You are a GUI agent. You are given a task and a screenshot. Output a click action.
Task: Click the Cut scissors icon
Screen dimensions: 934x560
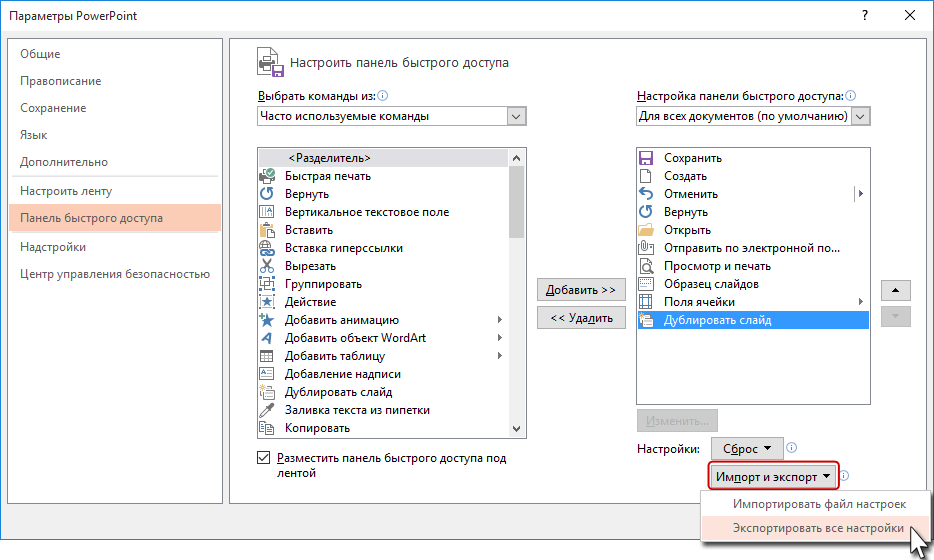[267, 266]
